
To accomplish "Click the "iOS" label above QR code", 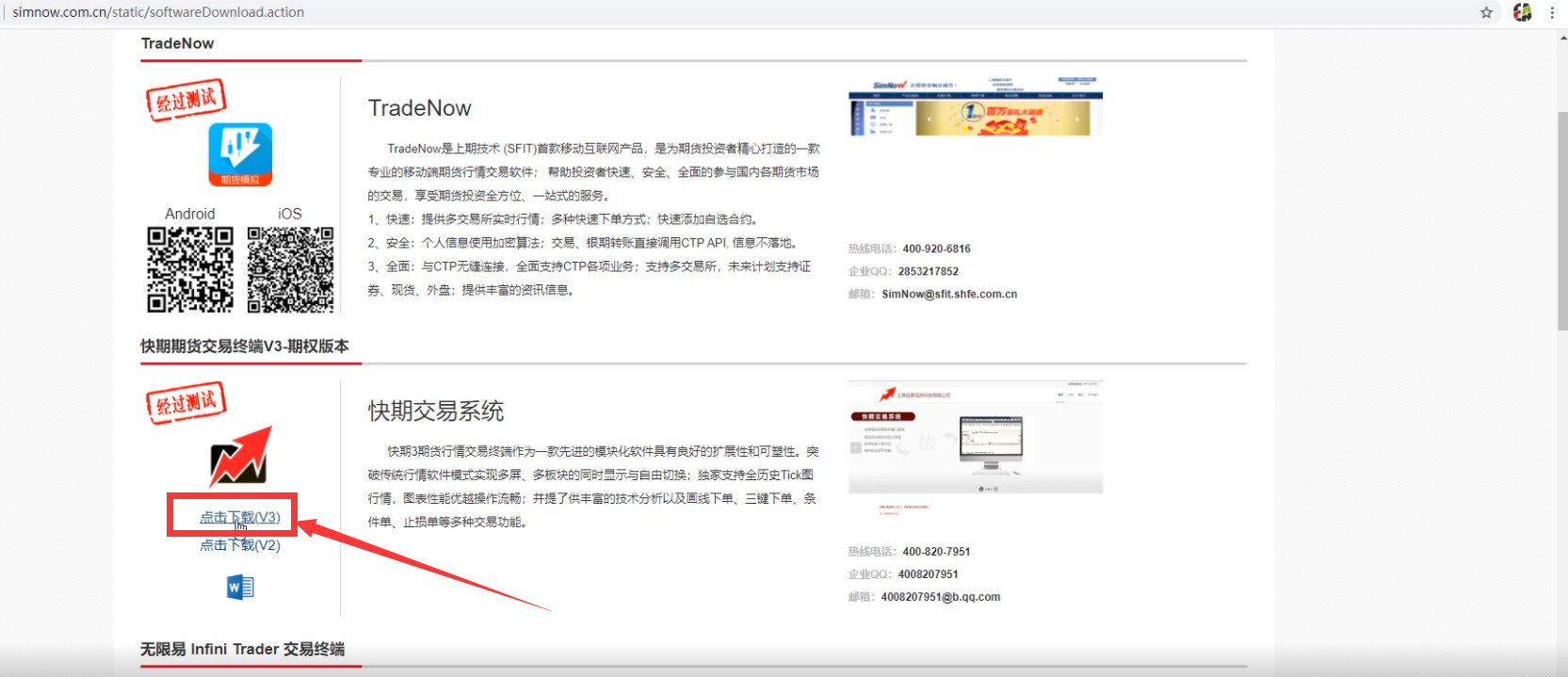I will coord(290,214).
